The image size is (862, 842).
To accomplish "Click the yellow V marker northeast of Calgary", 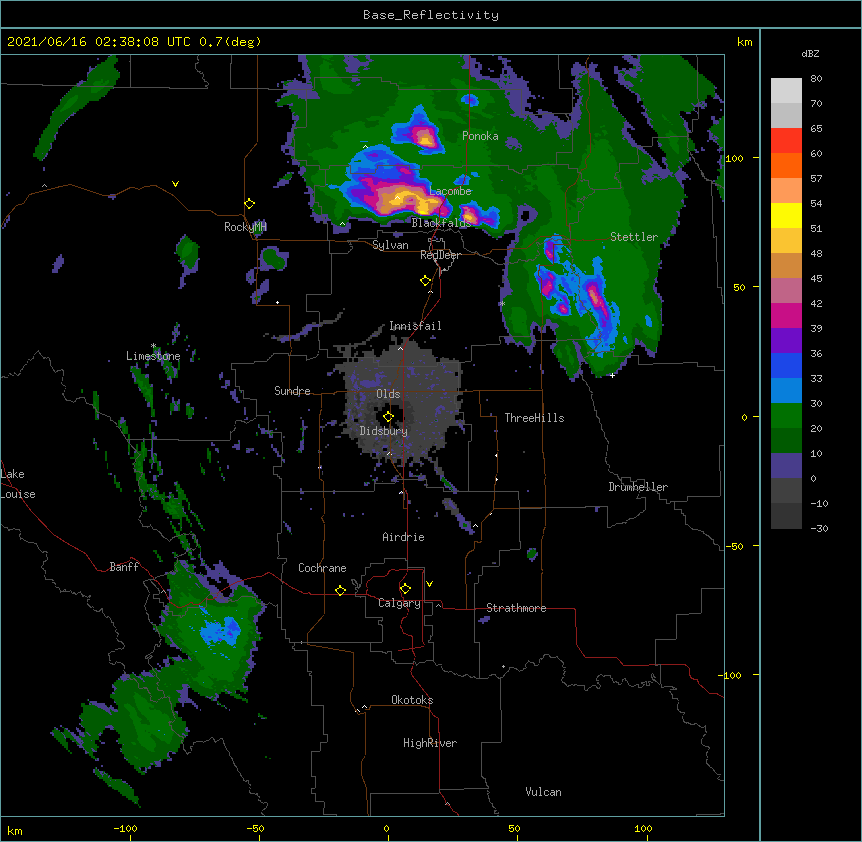I will (x=429, y=584).
